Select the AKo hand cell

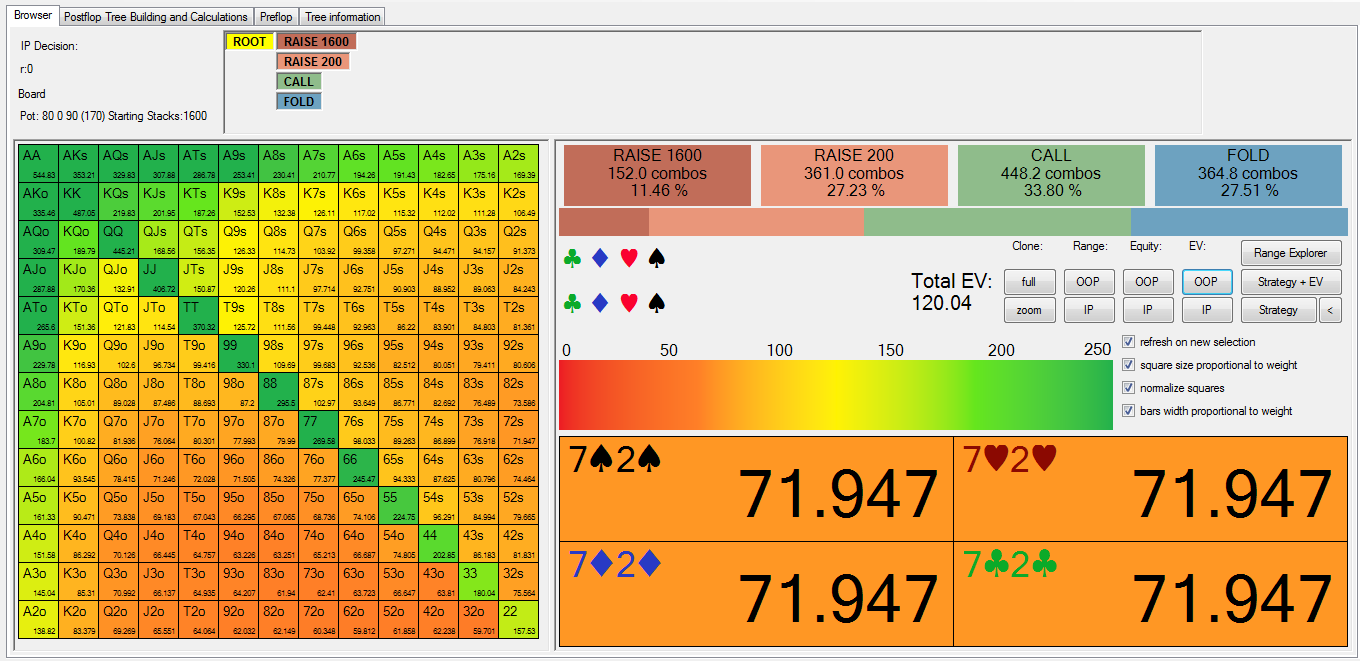38,201
